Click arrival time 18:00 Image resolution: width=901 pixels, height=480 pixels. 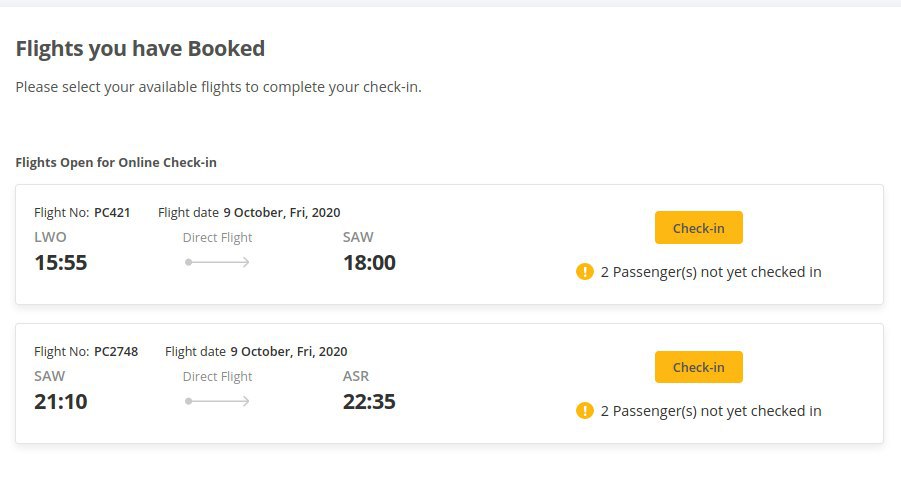[x=369, y=263]
